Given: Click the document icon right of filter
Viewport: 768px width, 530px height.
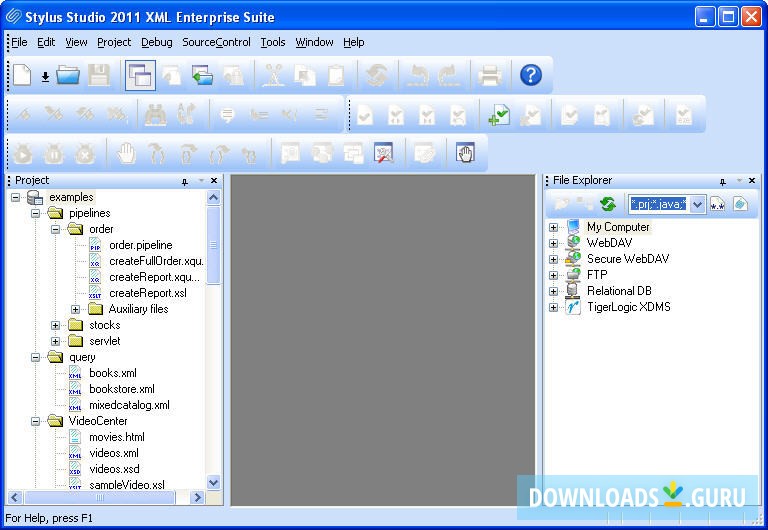Looking at the screenshot, I should 741,204.
